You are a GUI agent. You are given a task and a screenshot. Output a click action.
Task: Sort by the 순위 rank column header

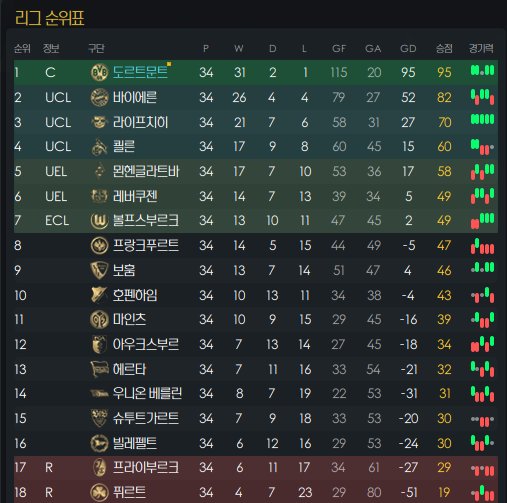[x=22, y=49]
